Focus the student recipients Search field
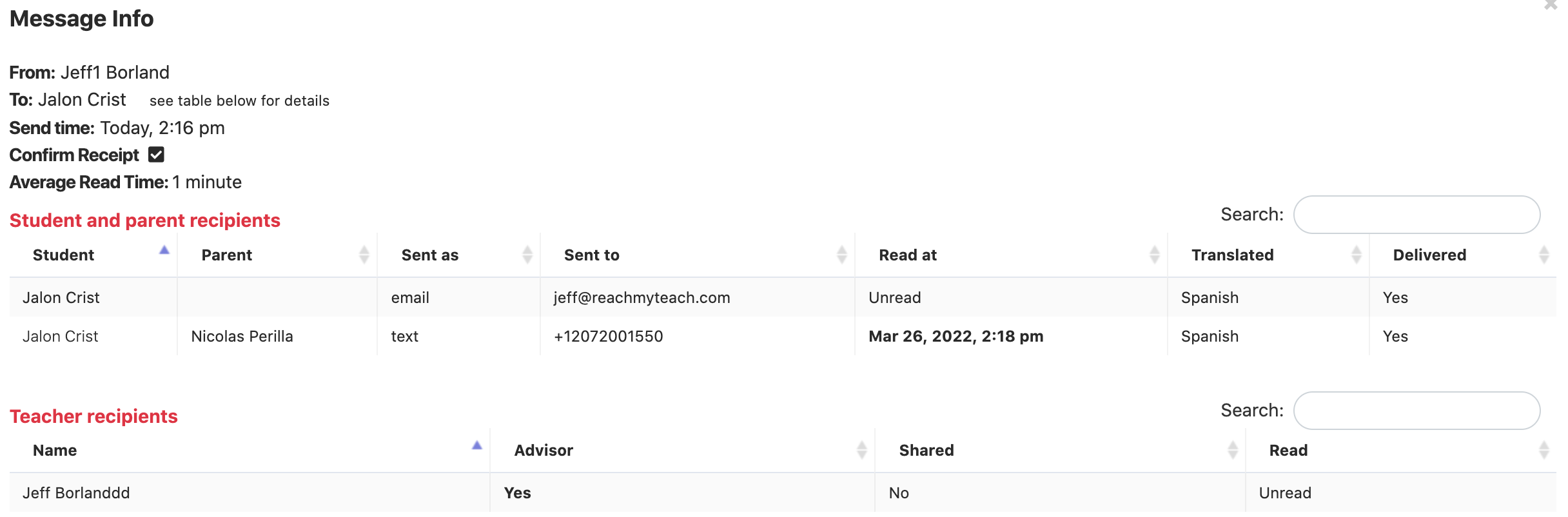Screen dimensions: 1568x517 click(x=1416, y=215)
